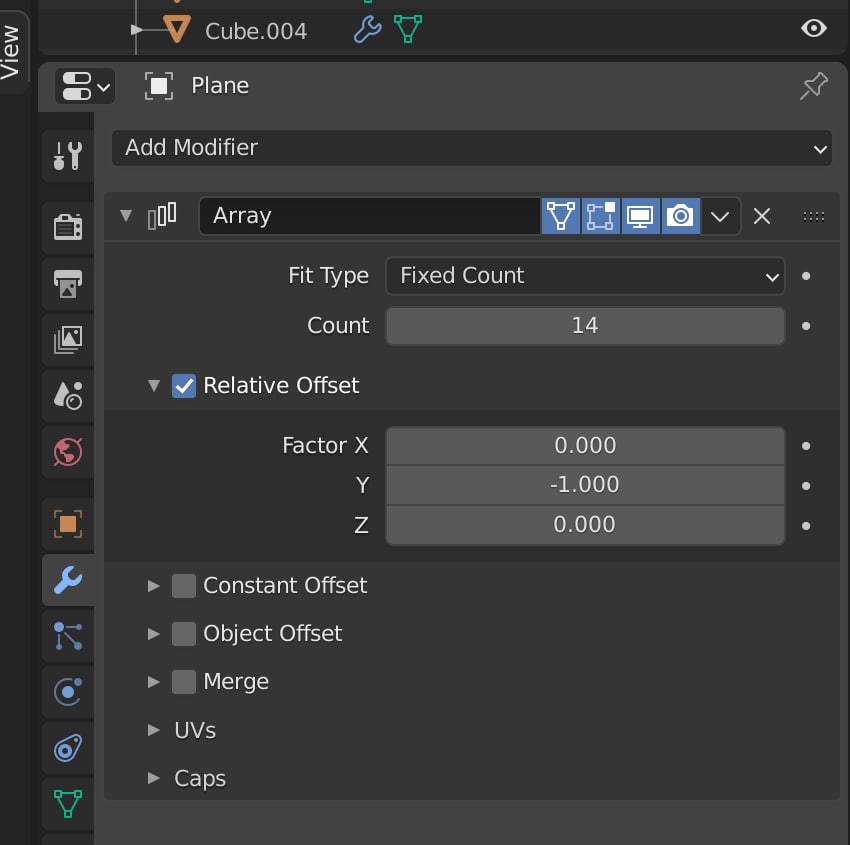Image resolution: width=850 pixels, height=845 pixels.
Task: Click Cube.004 mesh data icon
Action: click(408, 29)
